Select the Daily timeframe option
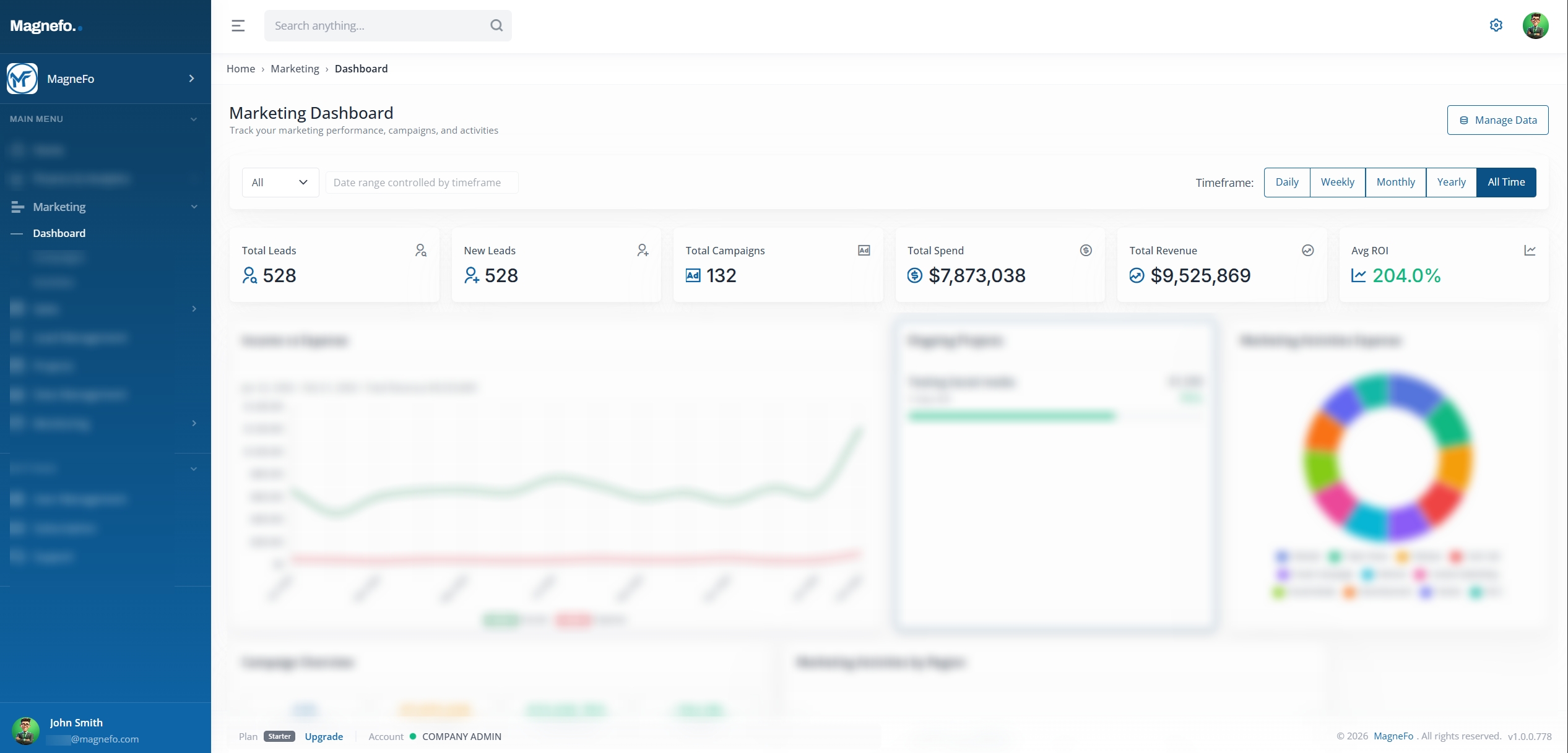Viewport: 1568px width, 753px height. 1286,182
